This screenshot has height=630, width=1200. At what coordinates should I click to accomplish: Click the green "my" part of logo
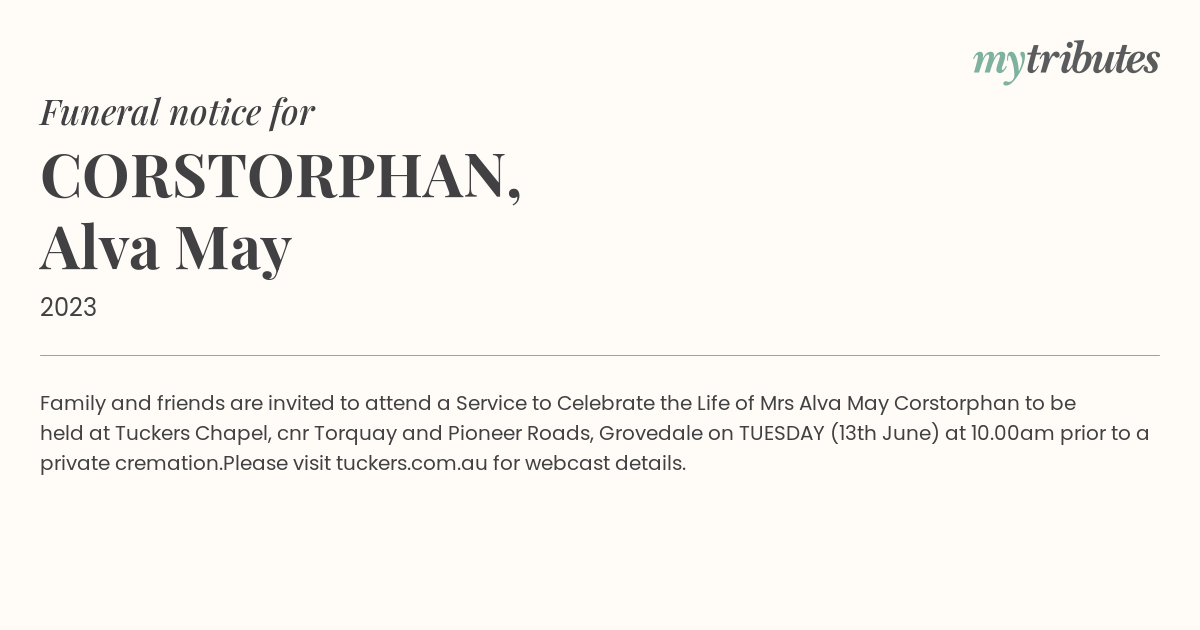(x=999, y=65)
